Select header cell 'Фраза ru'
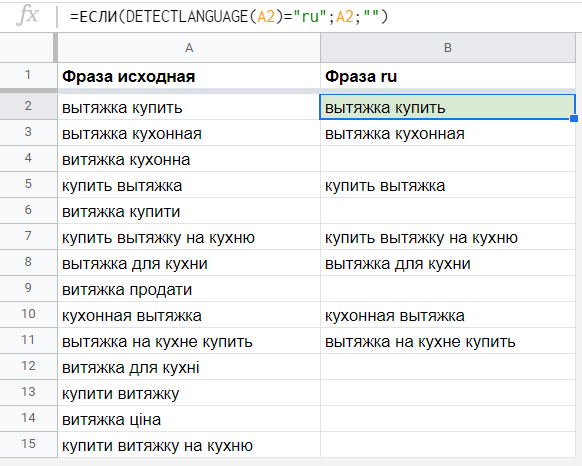The width and height of the screenshot is (582, 466). point(448,76)
